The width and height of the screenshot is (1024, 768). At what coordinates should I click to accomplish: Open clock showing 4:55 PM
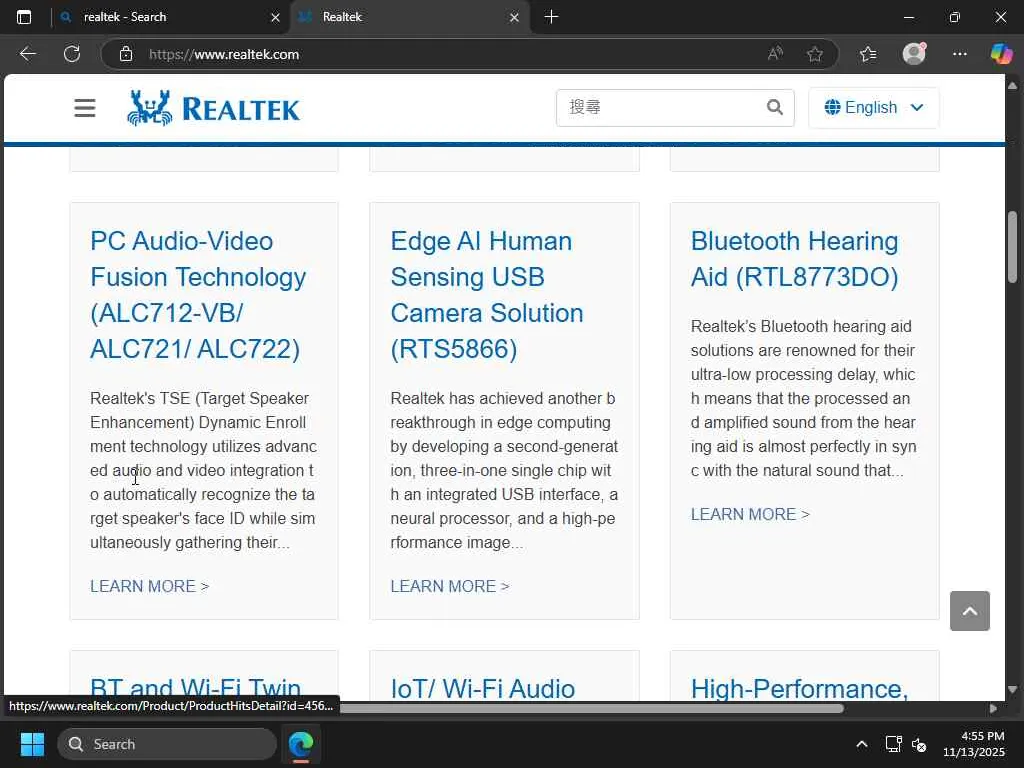coord(974,744)
